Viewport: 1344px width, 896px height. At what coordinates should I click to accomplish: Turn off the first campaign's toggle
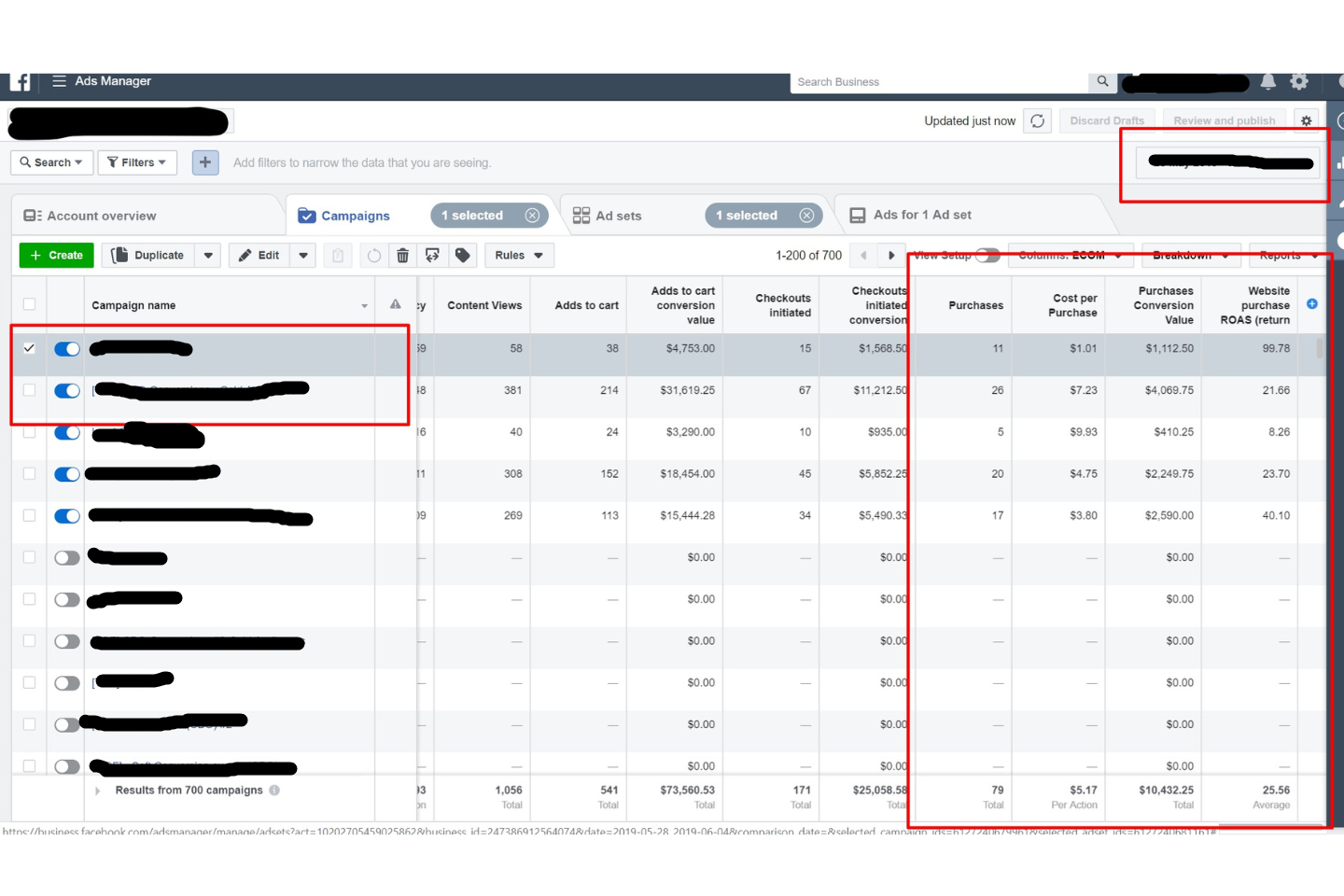tap(67, 349)
